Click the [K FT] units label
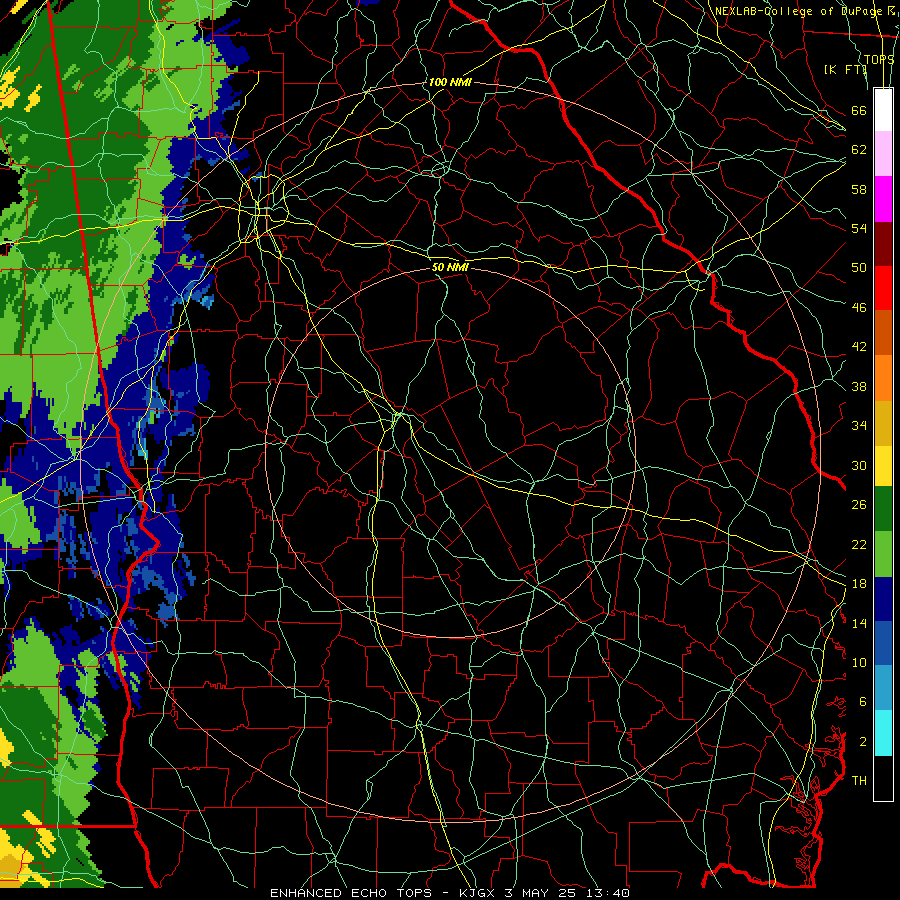900x900 pixels. 845,69
